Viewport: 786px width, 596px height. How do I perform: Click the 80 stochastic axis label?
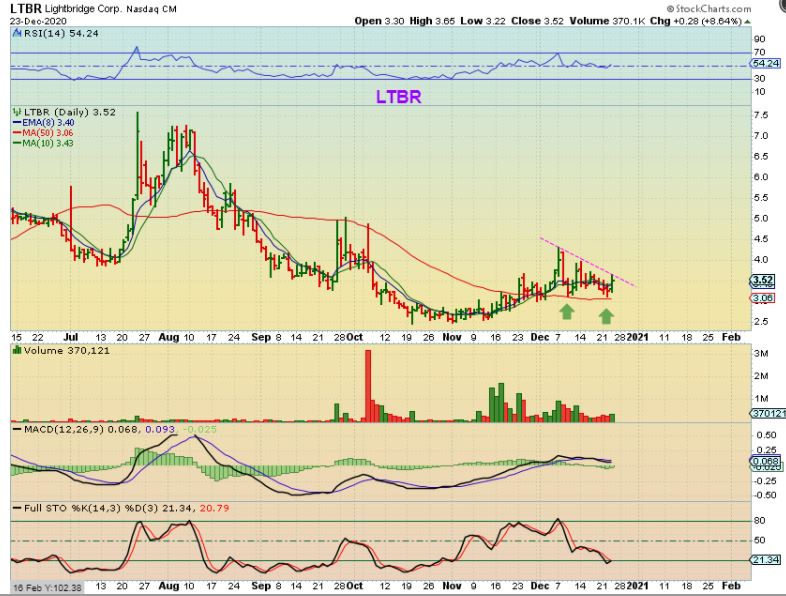tap(759, 521)
